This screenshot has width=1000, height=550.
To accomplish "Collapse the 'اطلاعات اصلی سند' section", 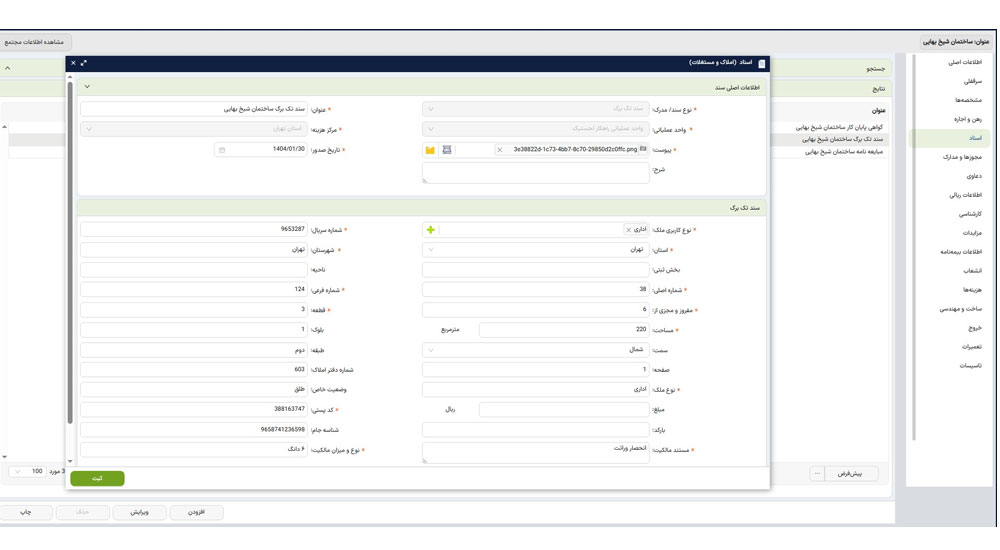I will click(87, 87).
